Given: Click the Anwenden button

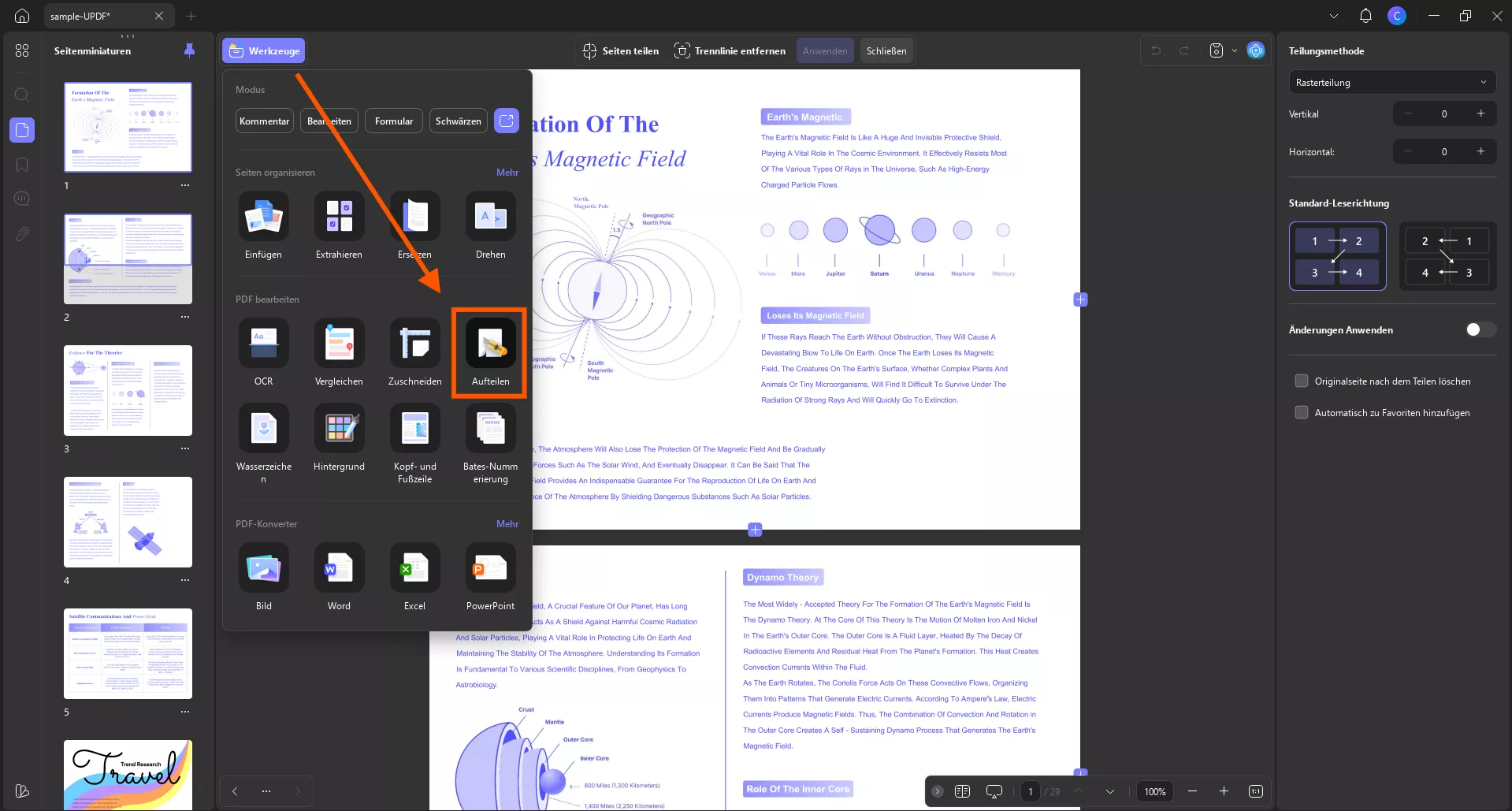Looking at the screenshot, I should (825, 50).
